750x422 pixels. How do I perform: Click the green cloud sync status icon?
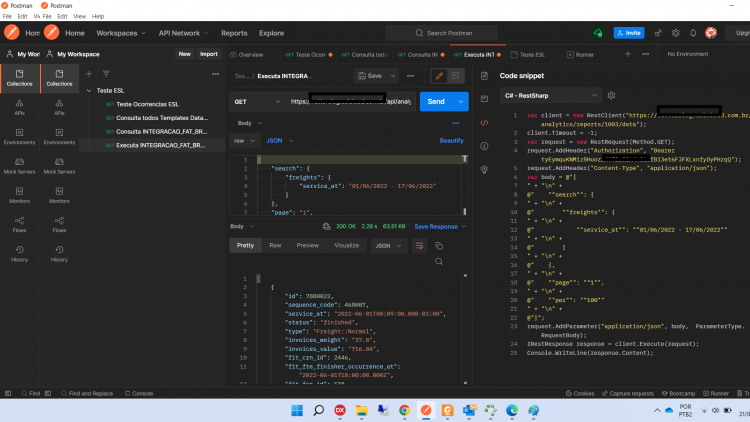point(598,33)
